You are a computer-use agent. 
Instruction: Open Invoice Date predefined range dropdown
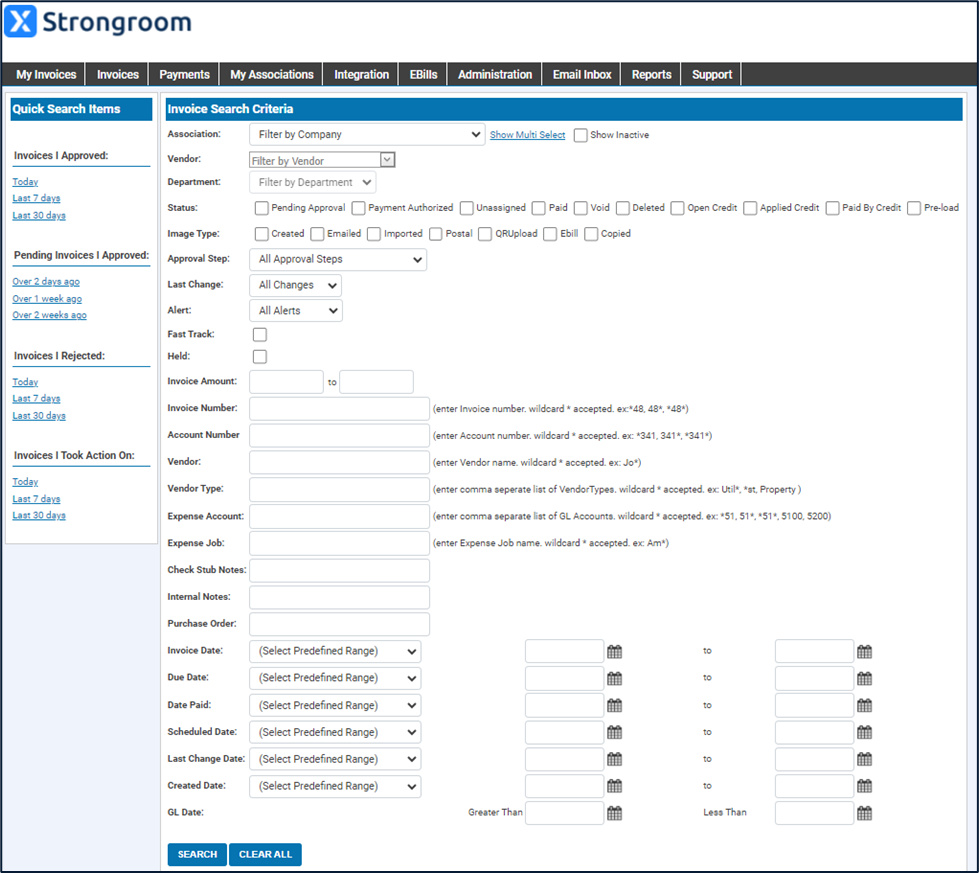pos(335,651)
